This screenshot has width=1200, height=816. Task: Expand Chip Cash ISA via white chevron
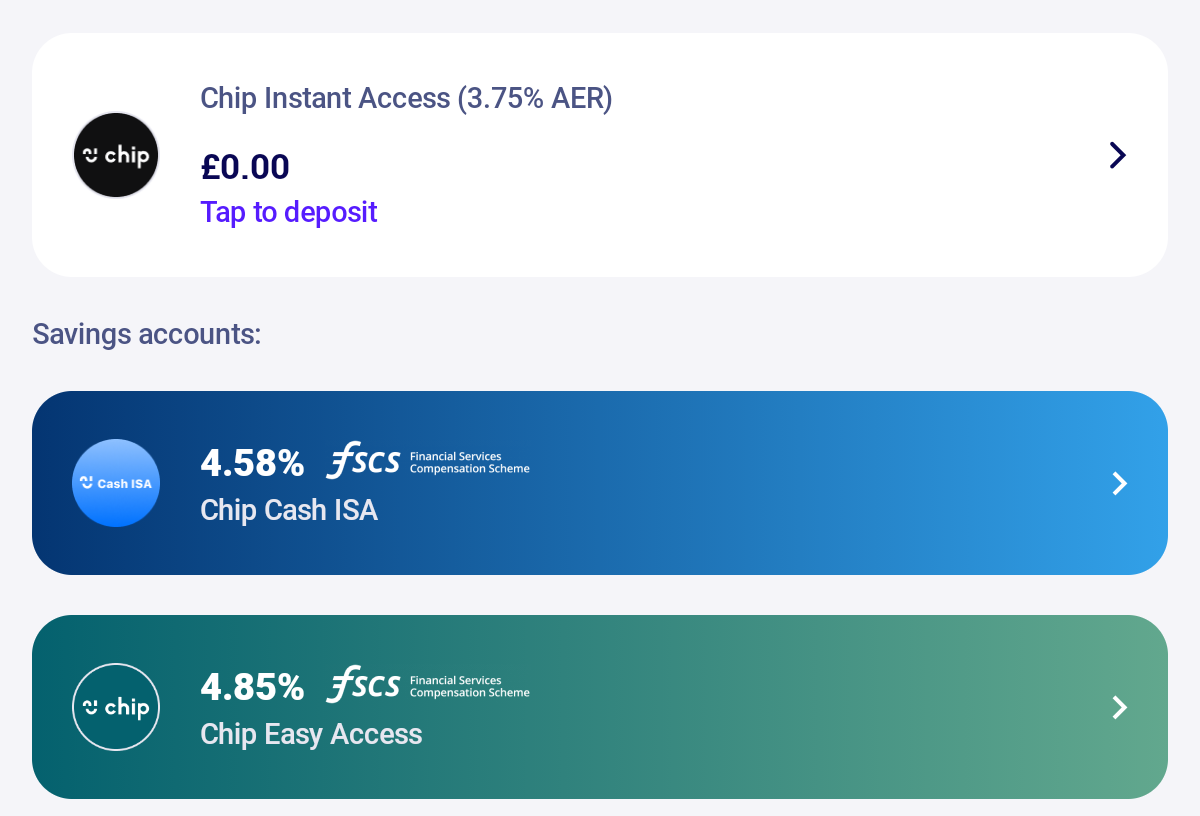pos(1120,483)
